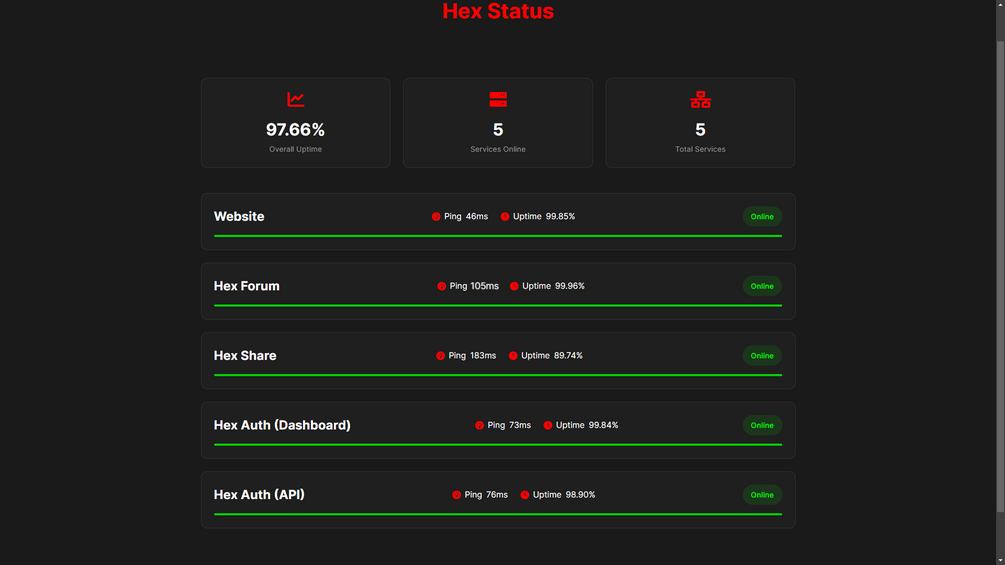The height and width of the screenshot is (565, 1005).
Task: Click the 99.85% uptime value
Action: coord(561,217)
